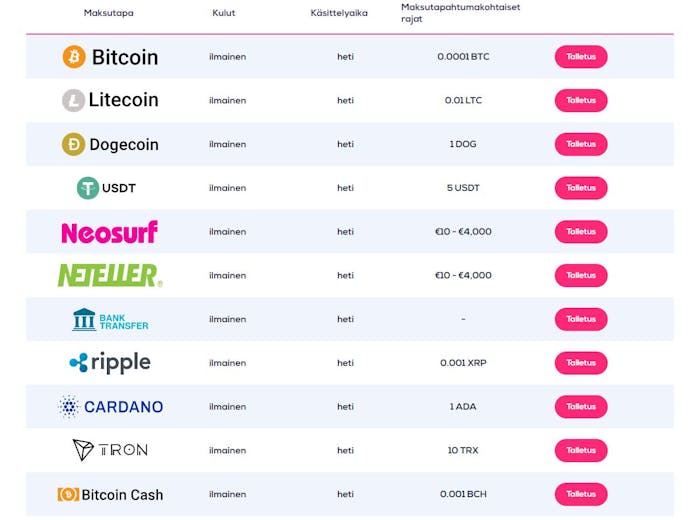Click the green Neteller logo

(x=110, y=275)
